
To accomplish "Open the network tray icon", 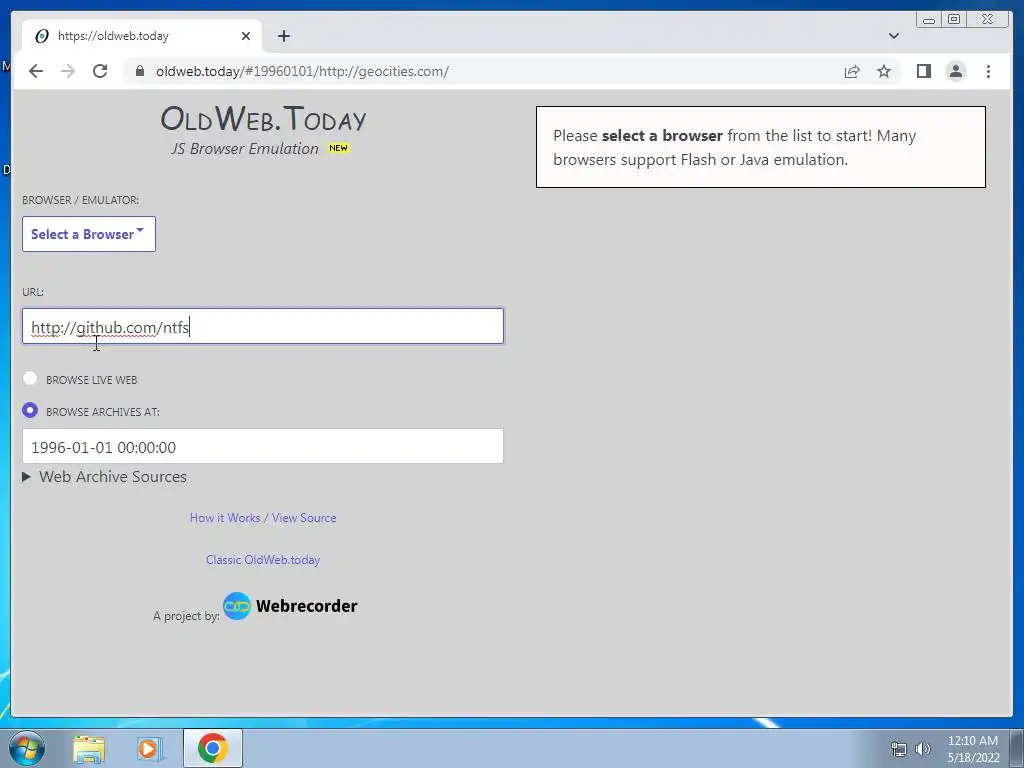I will [899, 749].
